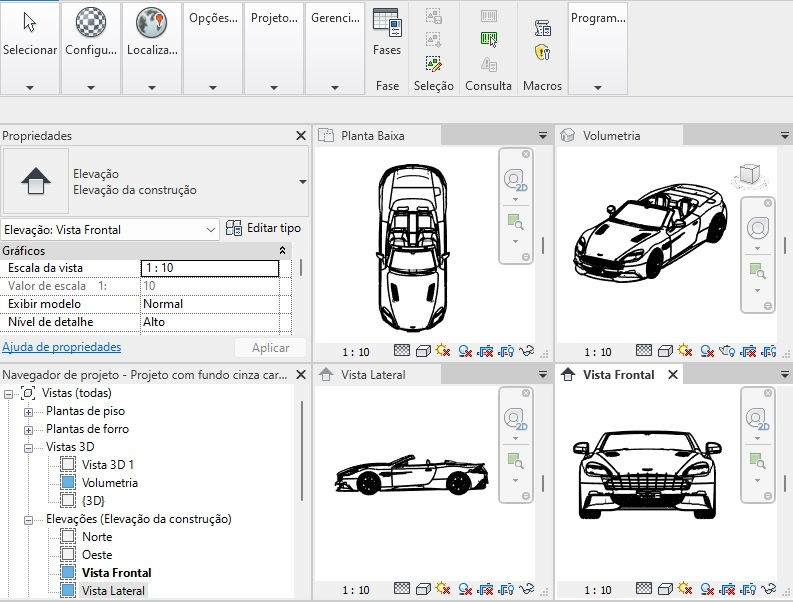This screenshot has width=793, height=602.
Task: Expand the Program panel dropdown
Action: tap(598, 88)
